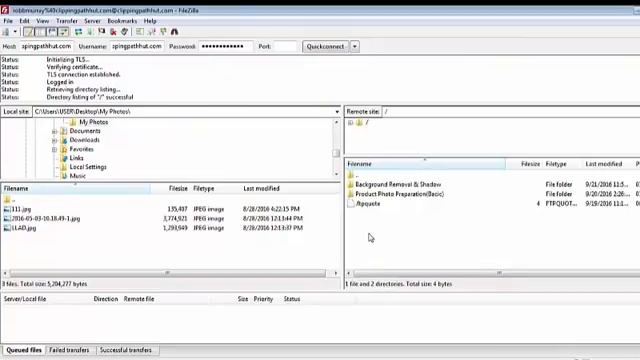The width and height of the screenshot is (640, 360).
Task: Click the Username input field
Action: point(137,47)
